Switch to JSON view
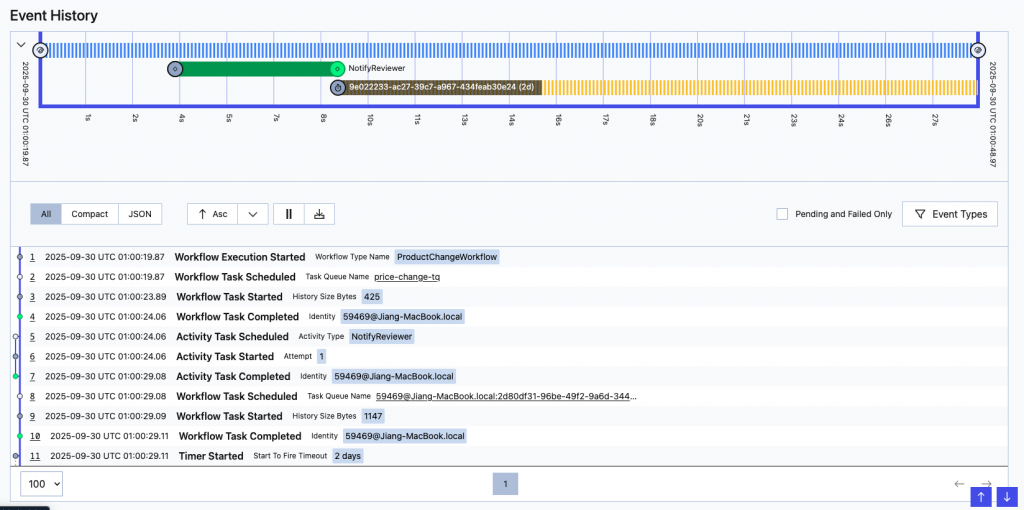Image resolution: width=1024 pixels, height=510 pixels. 140,214
